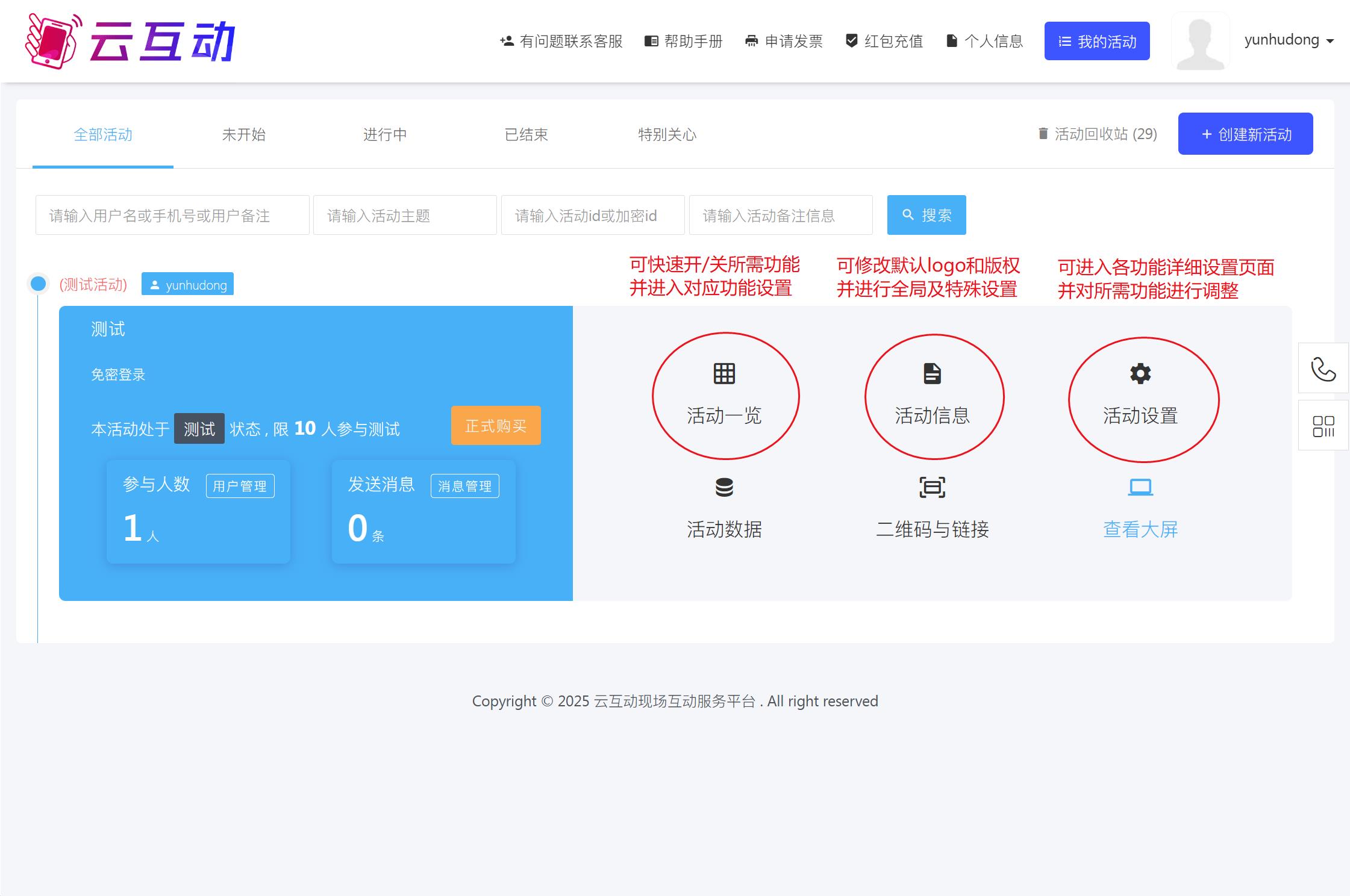Screen dimensions: 1350x896
Task: Open 活动回收站 trash link
Action: 1097,134
